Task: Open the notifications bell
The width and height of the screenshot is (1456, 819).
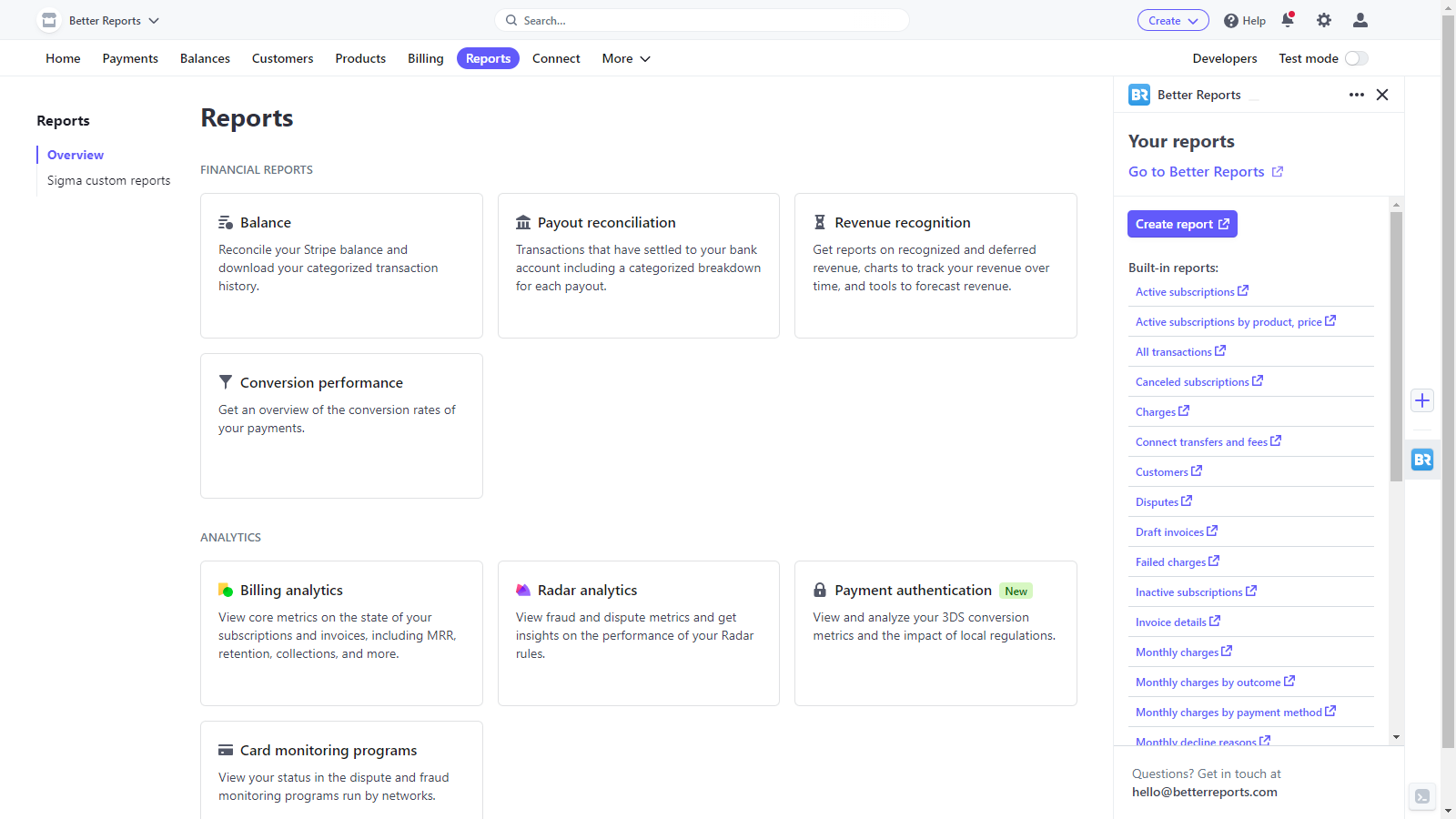Action: (1288, 20)
